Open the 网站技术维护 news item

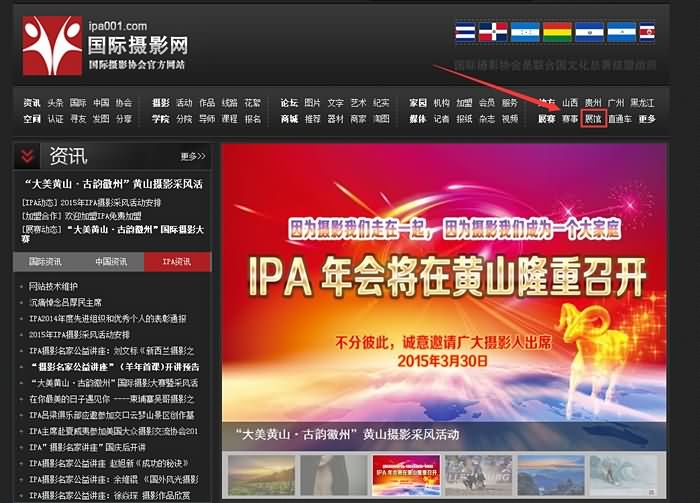53,287
